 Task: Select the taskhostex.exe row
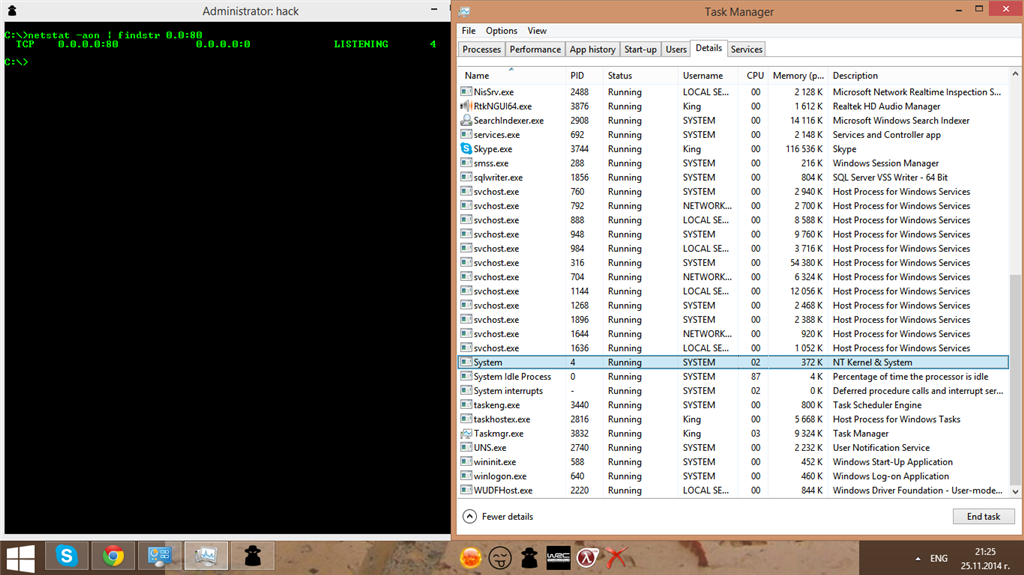[x=734, y=419]
